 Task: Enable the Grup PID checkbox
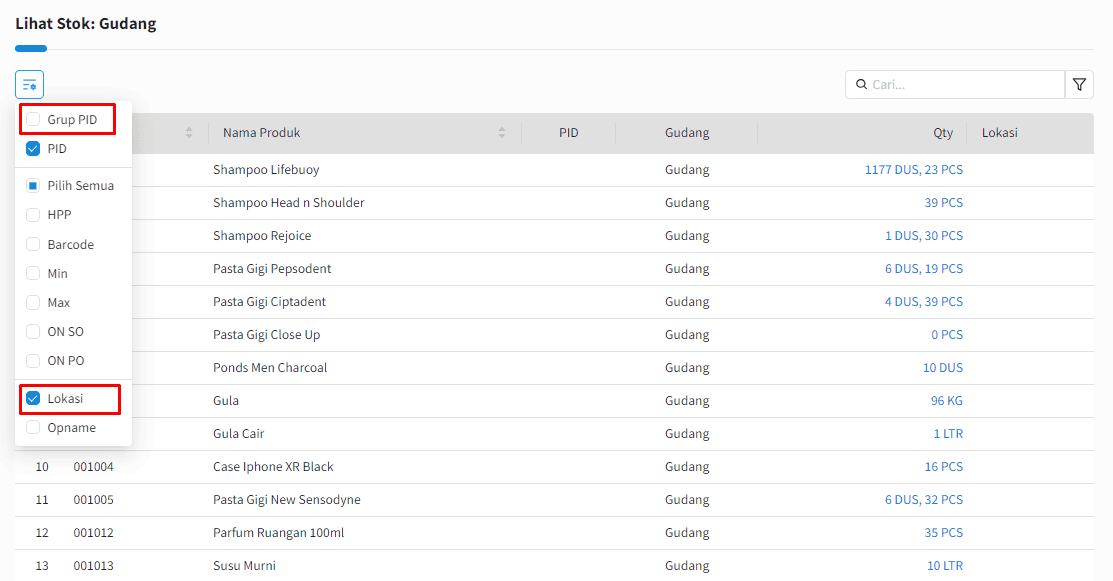pyautogui.click(x=33, y=119)
